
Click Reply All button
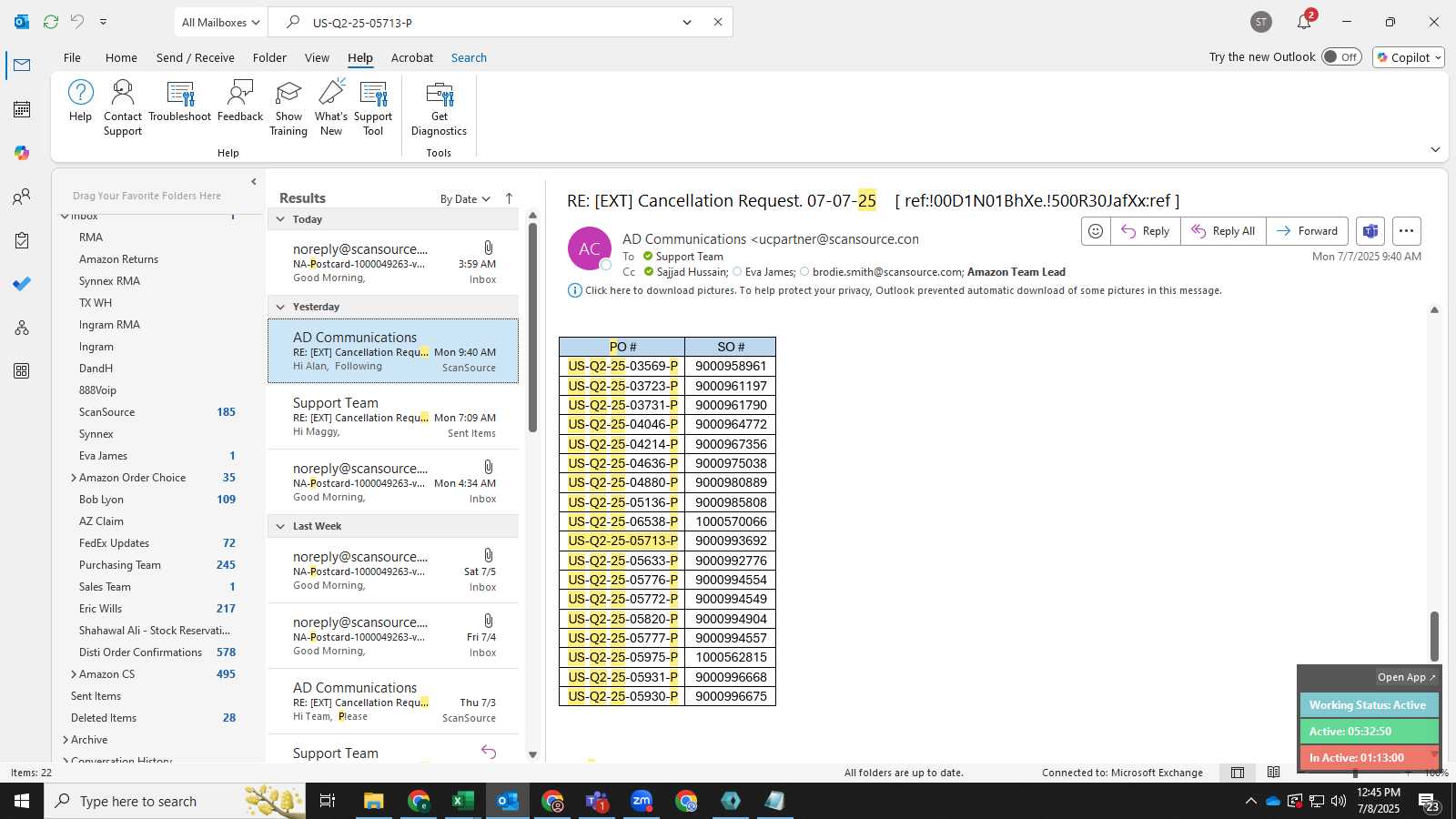pyautogui.click(x=1223, y=231)
